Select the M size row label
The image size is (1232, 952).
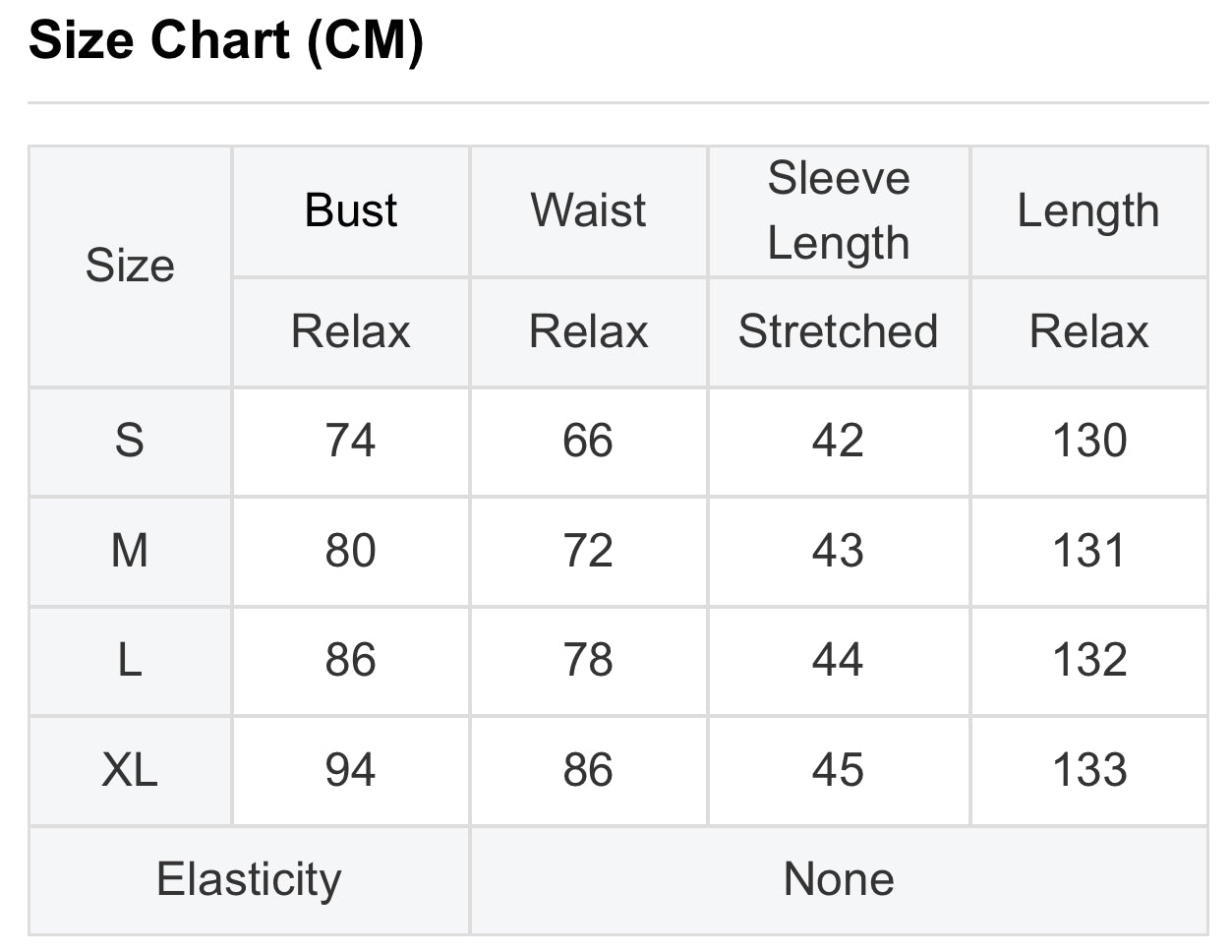pos(130,551)
